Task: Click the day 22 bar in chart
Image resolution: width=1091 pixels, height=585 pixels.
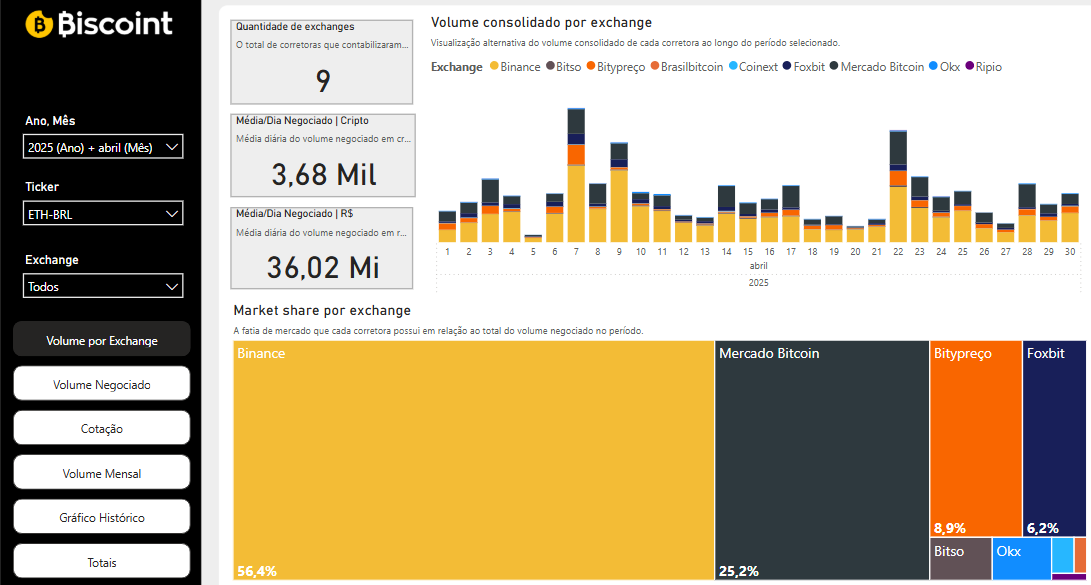Action: coord(898,186)
